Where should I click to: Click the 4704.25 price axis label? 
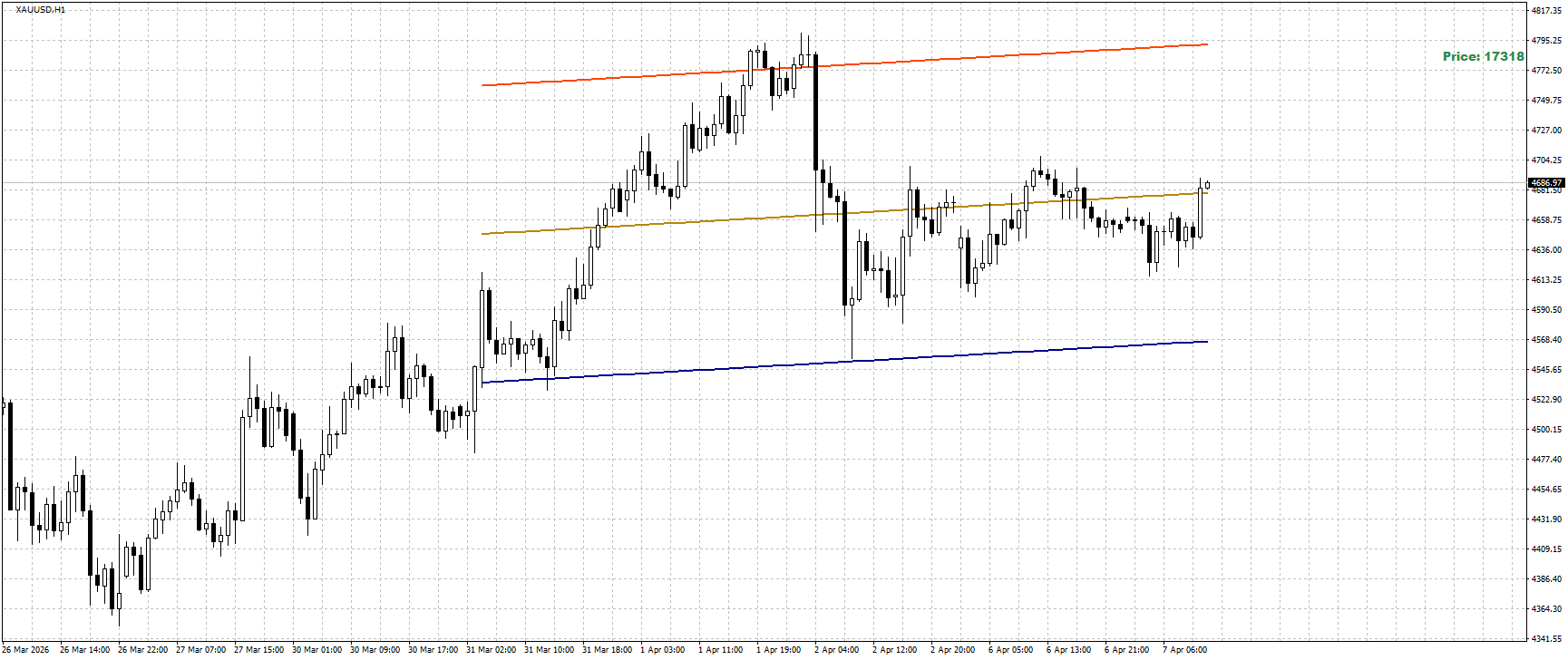(1546, 160)
